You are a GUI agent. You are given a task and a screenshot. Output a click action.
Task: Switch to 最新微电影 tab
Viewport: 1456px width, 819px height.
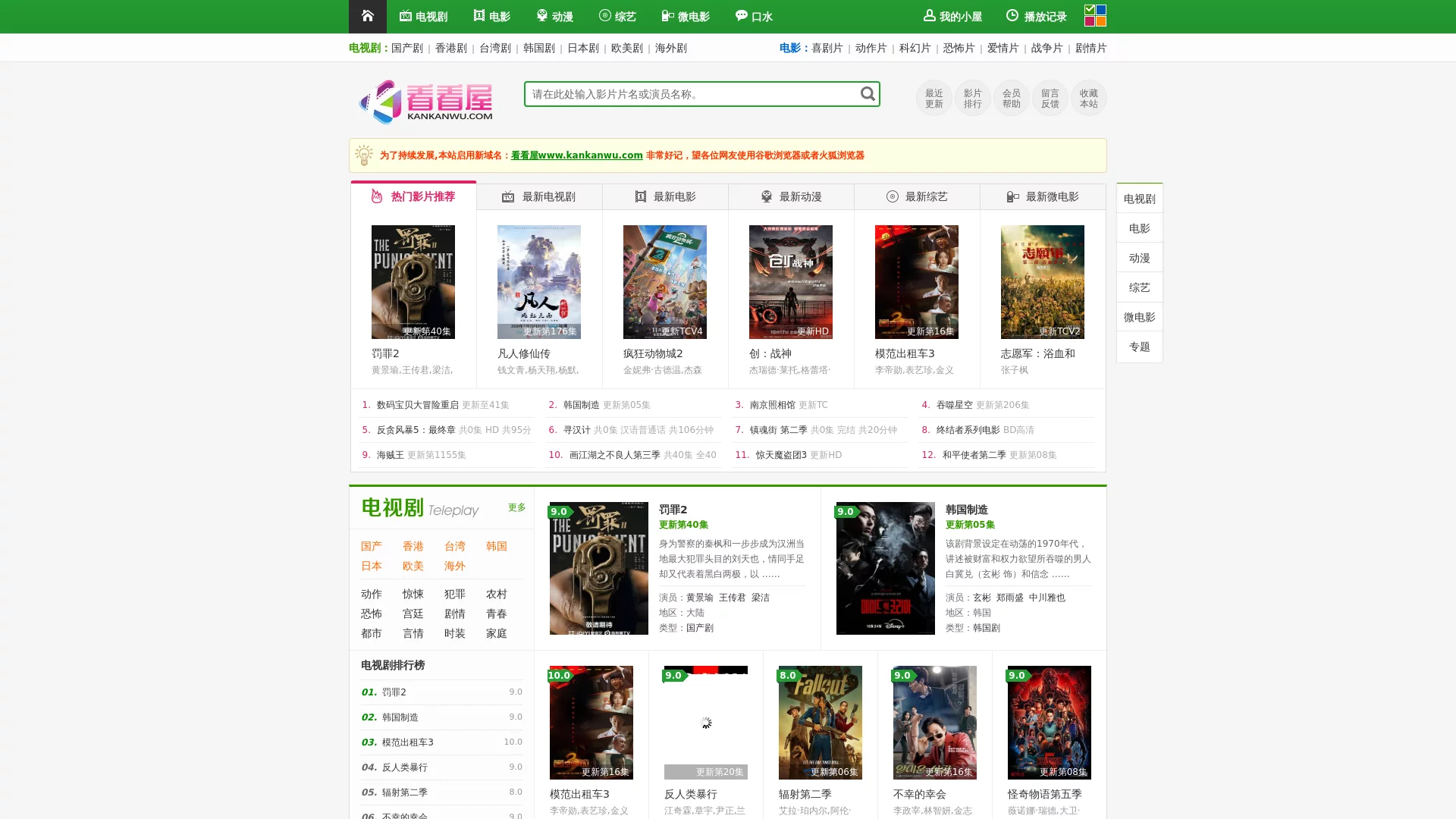(1043, 196)
